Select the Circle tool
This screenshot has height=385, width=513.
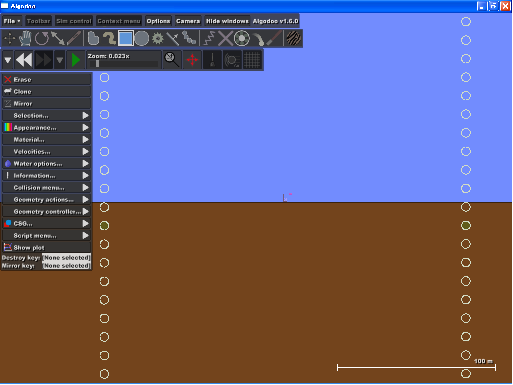pos(142,38)
